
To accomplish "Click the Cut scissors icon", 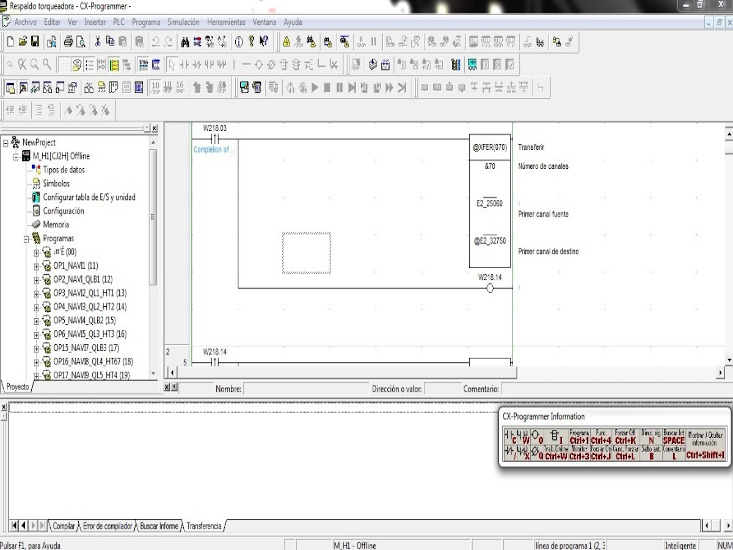I will (x=97, y=42).
